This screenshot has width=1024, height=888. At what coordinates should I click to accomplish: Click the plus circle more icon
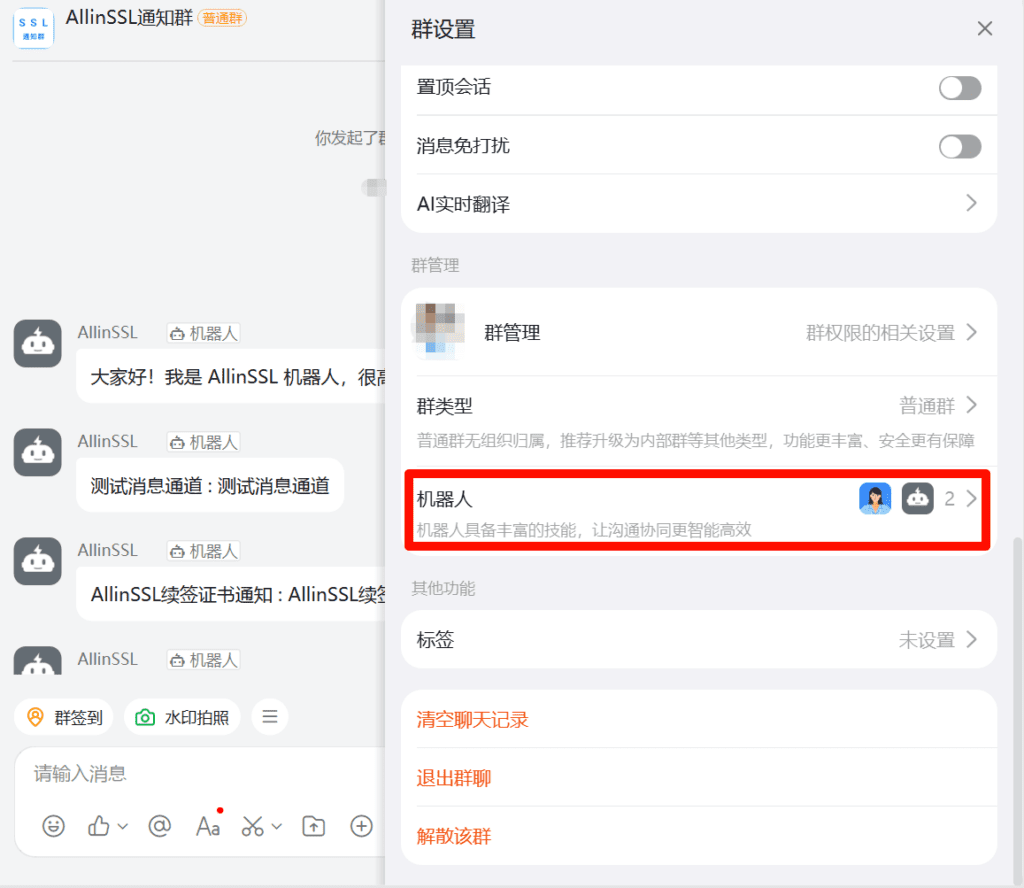(x=361, y=826)
